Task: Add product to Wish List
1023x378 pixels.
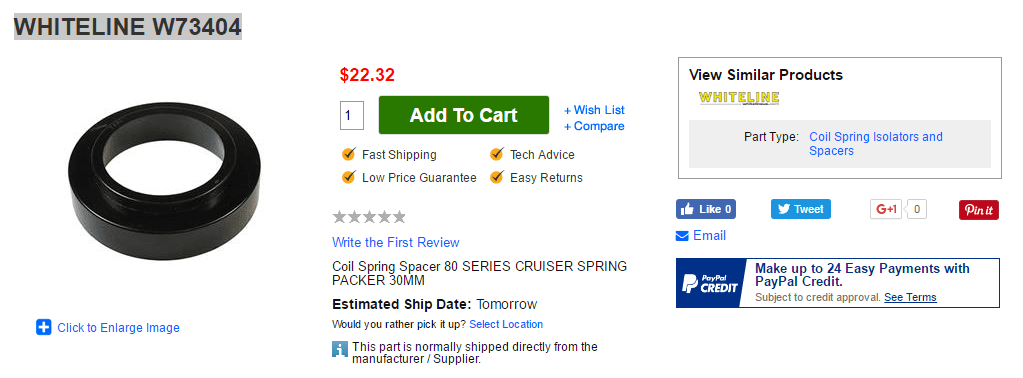Action: [x=594, y=110]
